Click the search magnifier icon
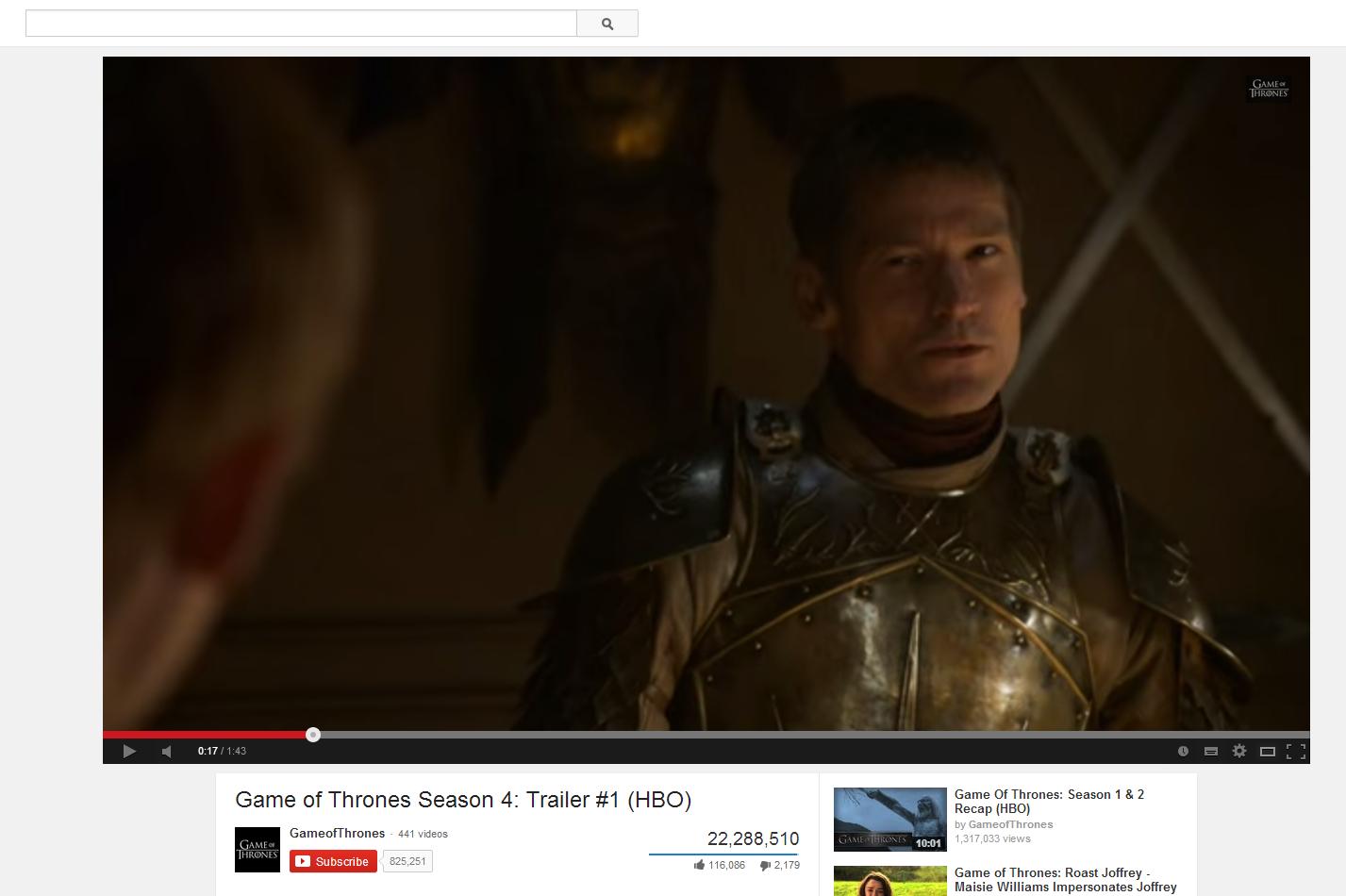Screen dimensions: 1346x896 (607, 23)
